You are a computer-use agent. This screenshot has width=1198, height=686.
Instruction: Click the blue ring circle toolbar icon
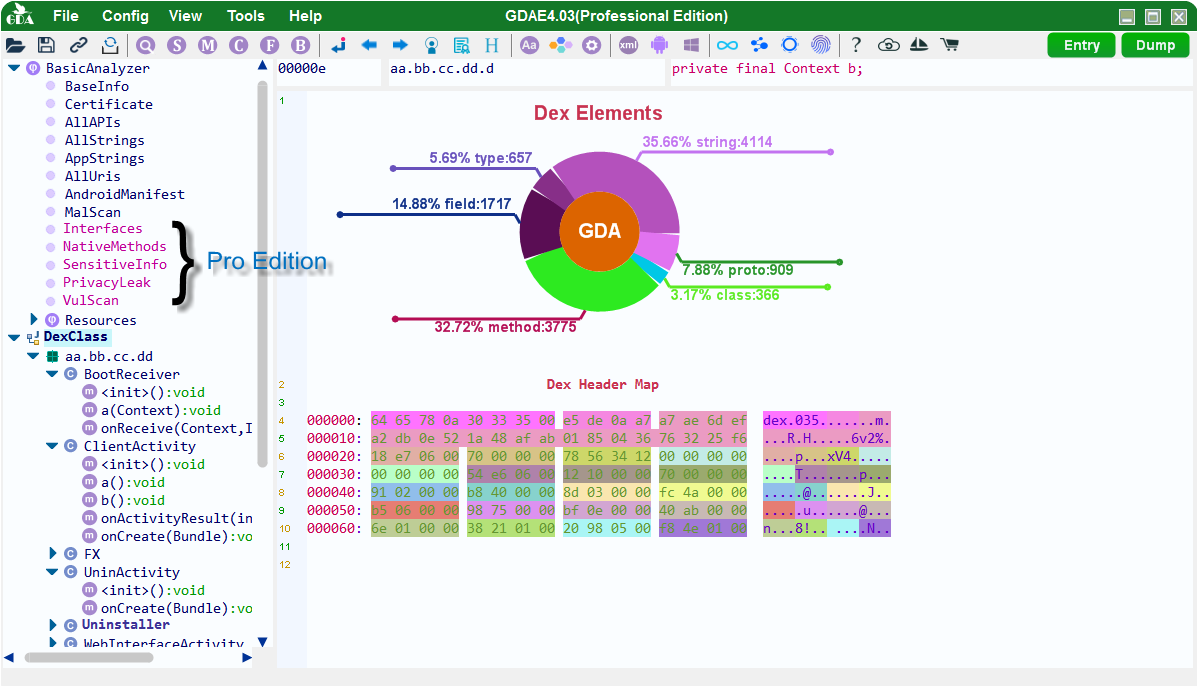[x=790, y=45]
